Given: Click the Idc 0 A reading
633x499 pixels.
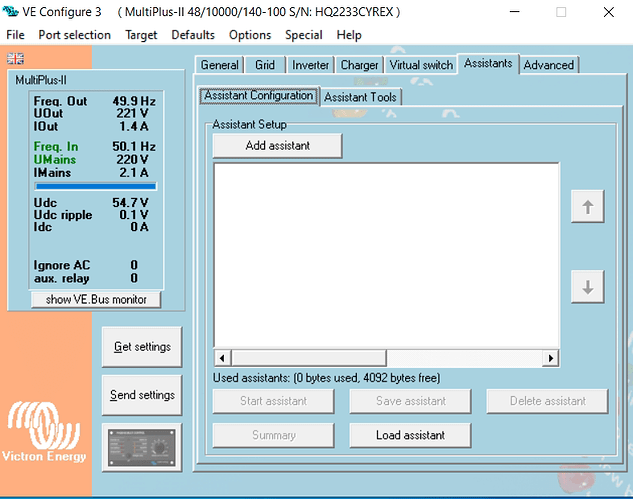Looking at the screenshot, I should [91, 227].
